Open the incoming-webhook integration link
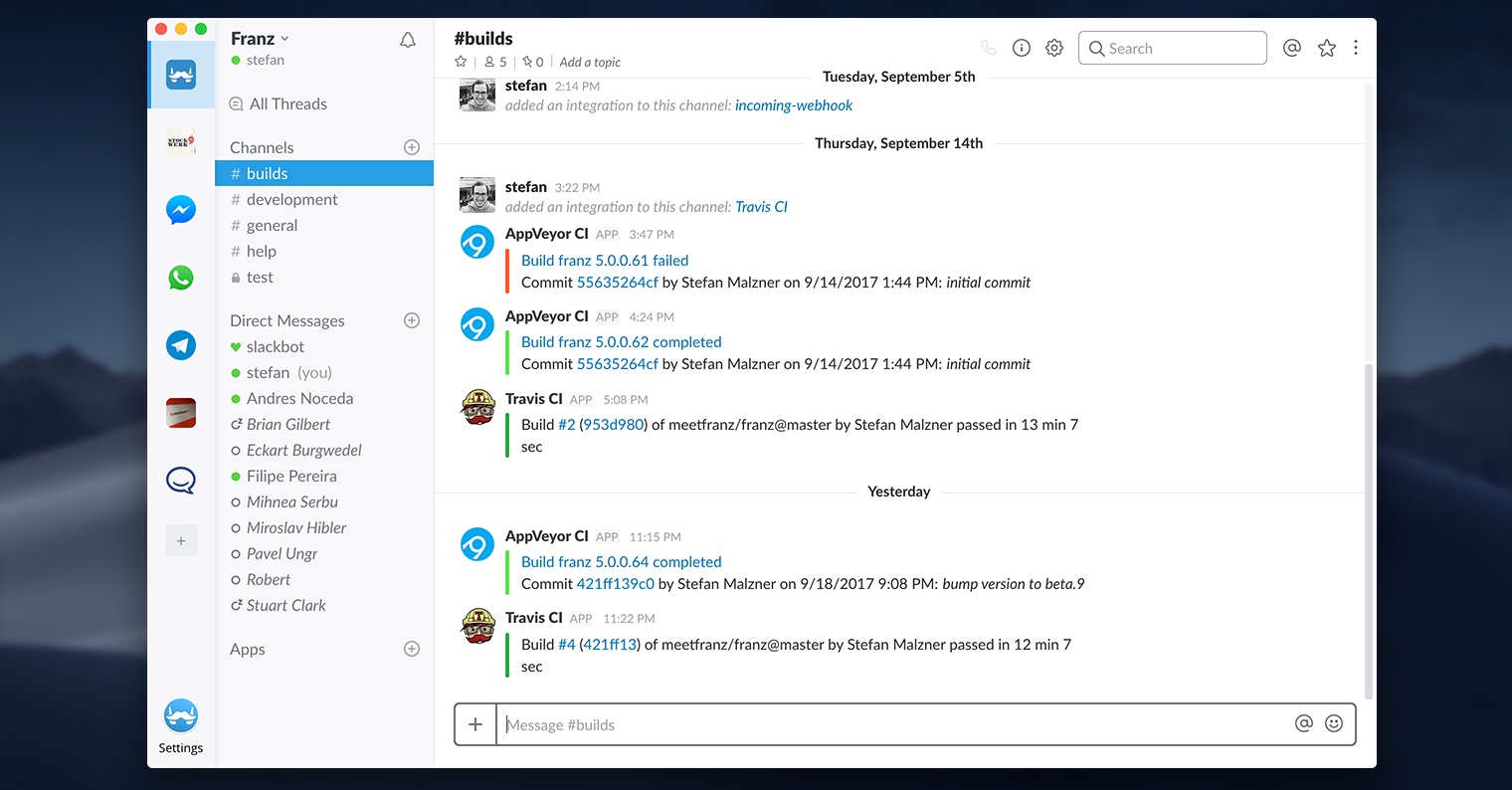This screenshot has height=790, width=1512. tap(793, 105)
